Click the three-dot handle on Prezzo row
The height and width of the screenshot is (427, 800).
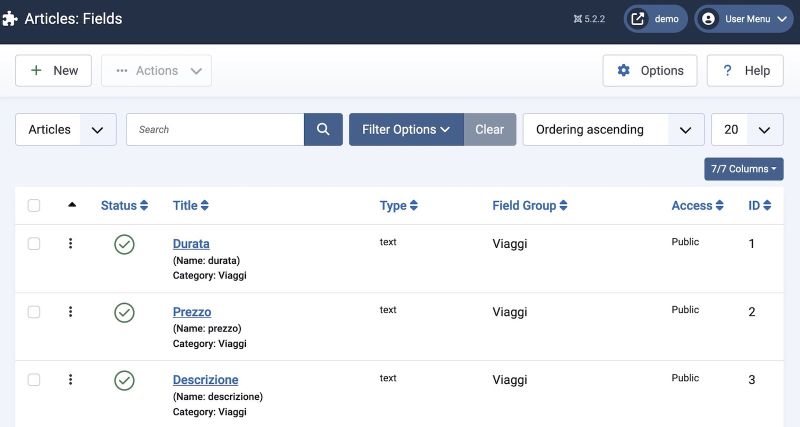(x=70, y=312)
